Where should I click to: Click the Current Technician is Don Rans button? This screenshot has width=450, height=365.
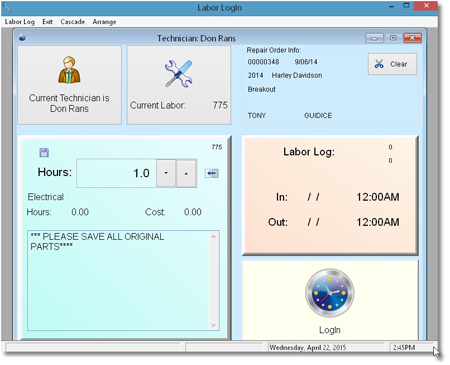point(69,85)
